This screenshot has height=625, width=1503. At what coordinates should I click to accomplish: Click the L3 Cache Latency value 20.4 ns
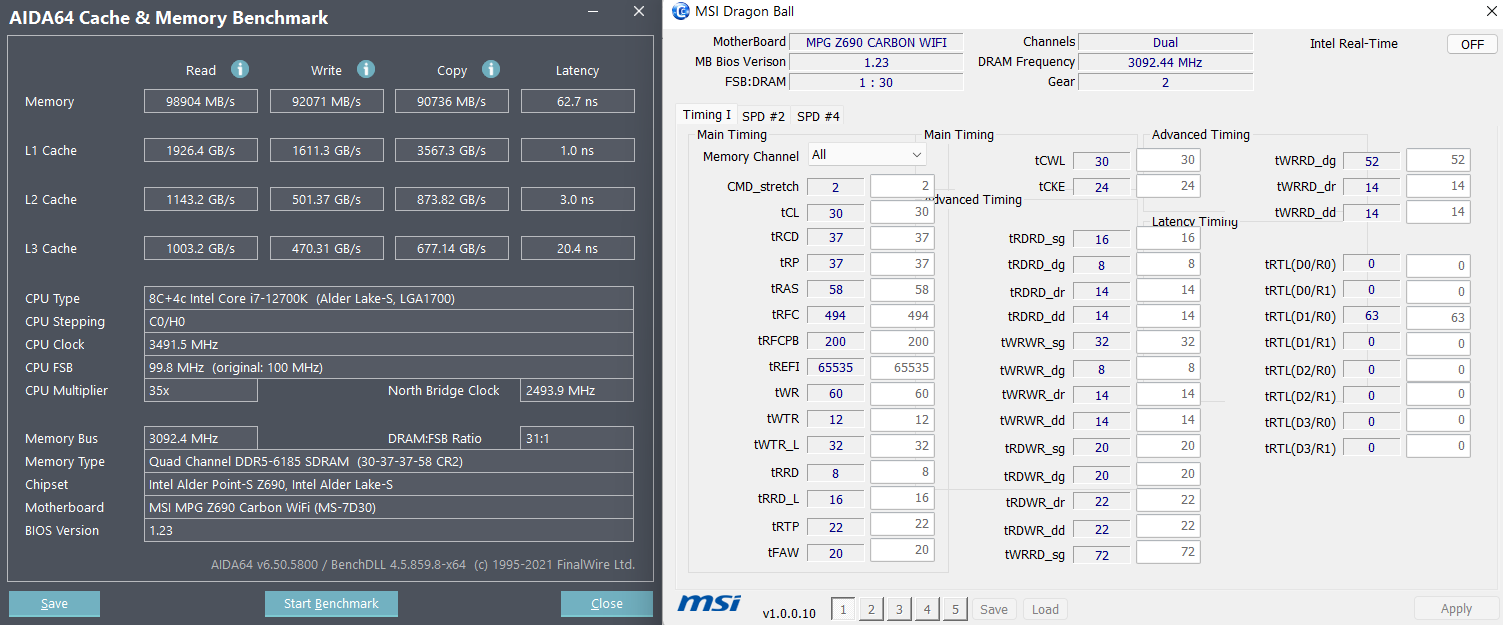pyautogui.click(x=577, y=248)
